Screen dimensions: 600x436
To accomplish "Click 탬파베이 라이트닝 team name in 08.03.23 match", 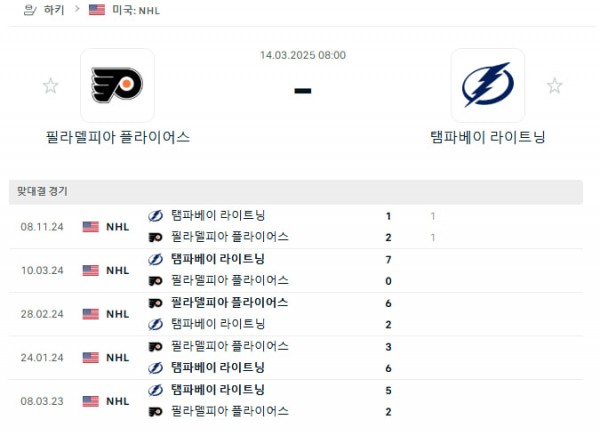I will (x=217, y=389).
